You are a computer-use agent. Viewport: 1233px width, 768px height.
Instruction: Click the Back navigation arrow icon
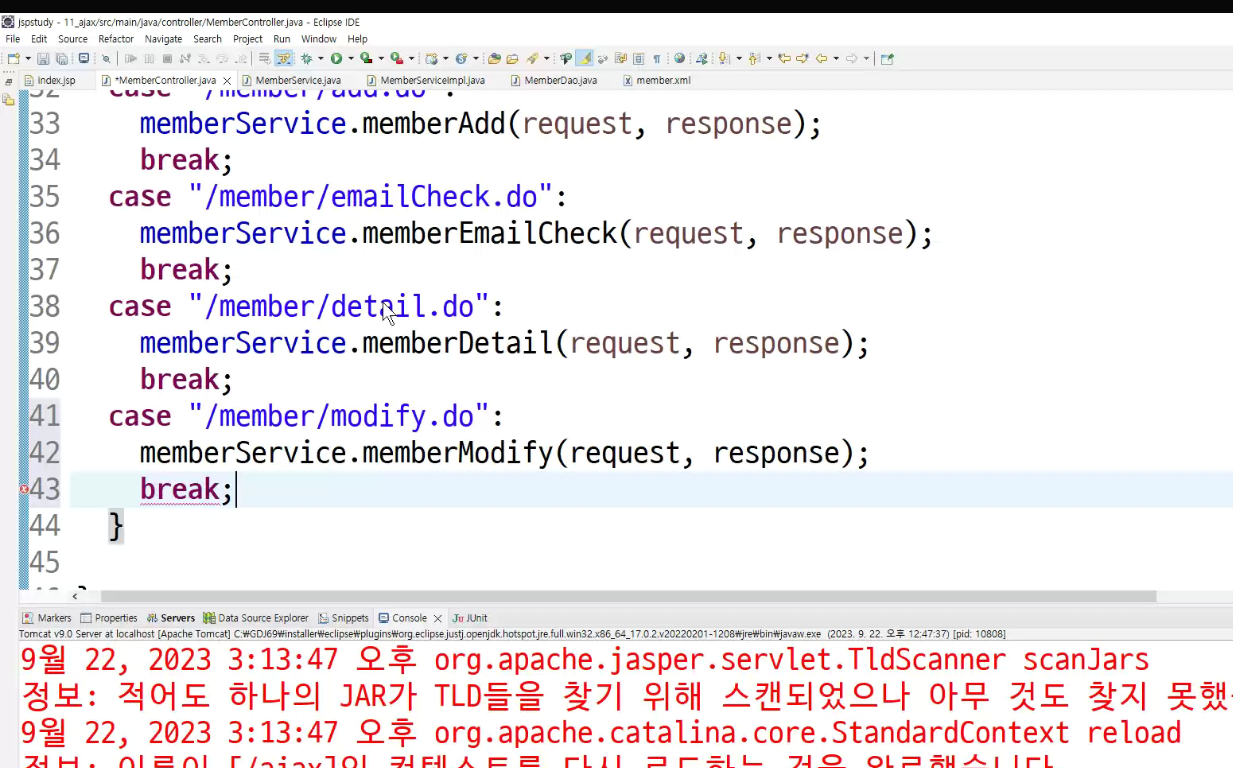coord(821,59)
